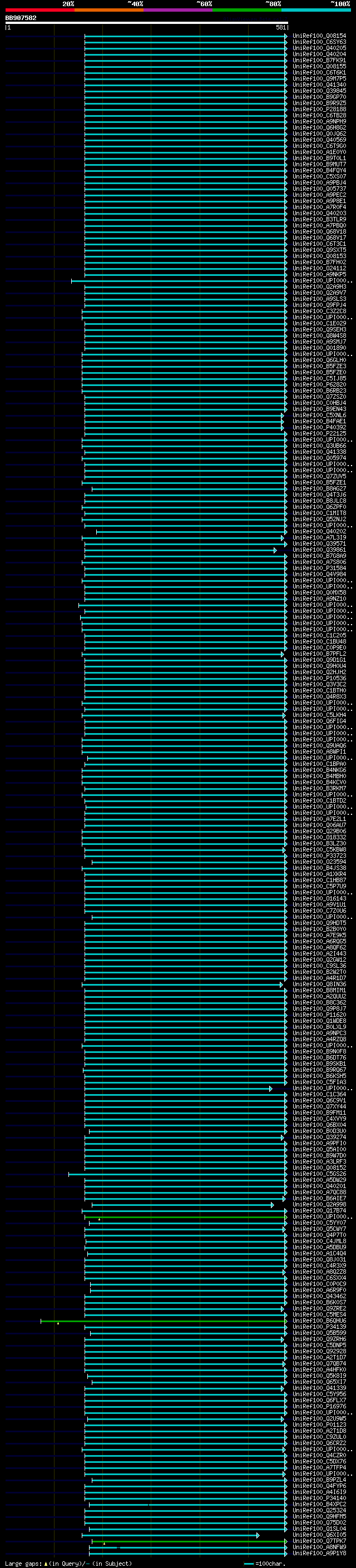Select hit label UniRef100_C1BPA0
Viewport: 356px width, 1568px height.
click(x=319, y=764)
